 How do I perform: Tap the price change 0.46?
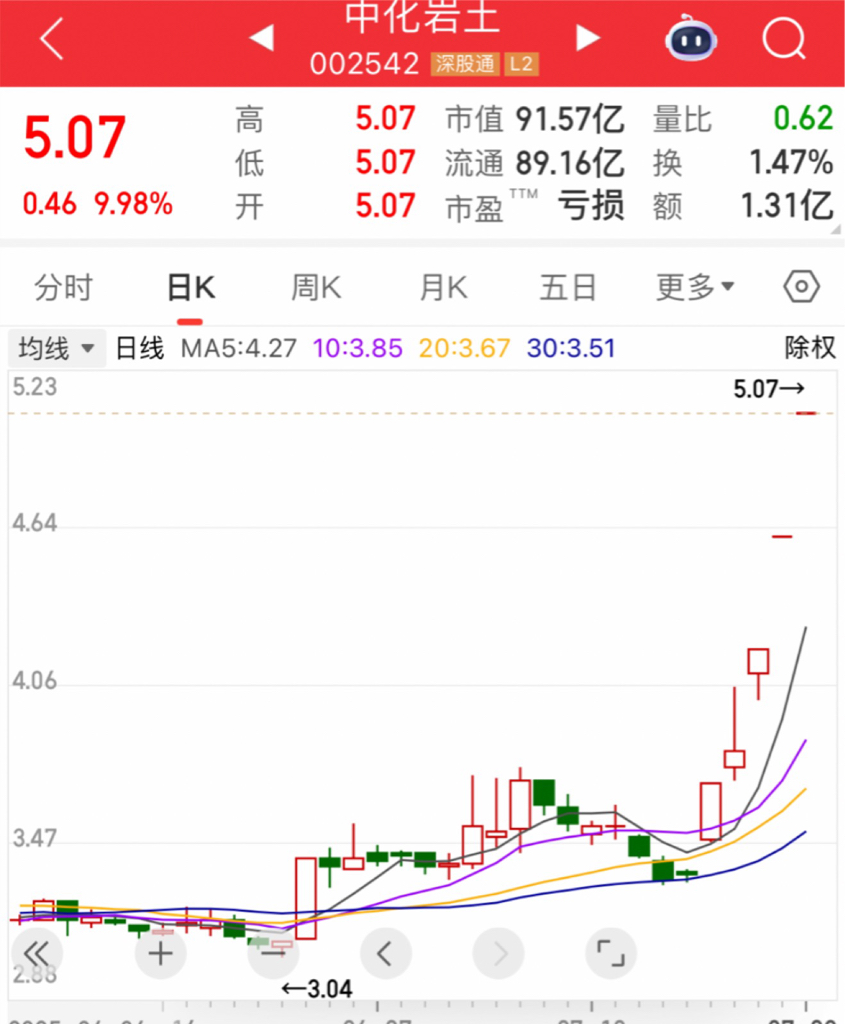coord(50,204)
